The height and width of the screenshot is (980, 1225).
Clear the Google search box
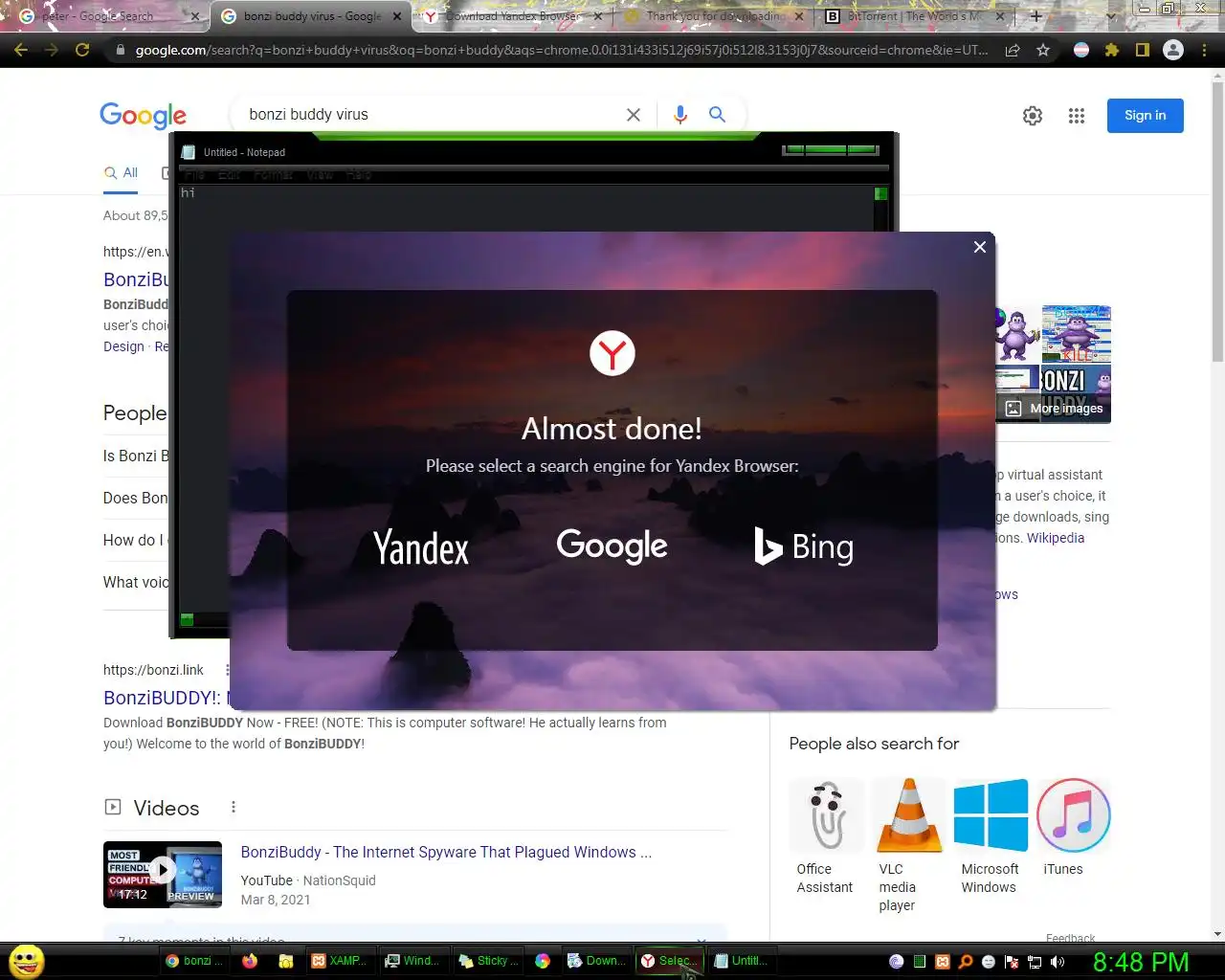(634, 115)
